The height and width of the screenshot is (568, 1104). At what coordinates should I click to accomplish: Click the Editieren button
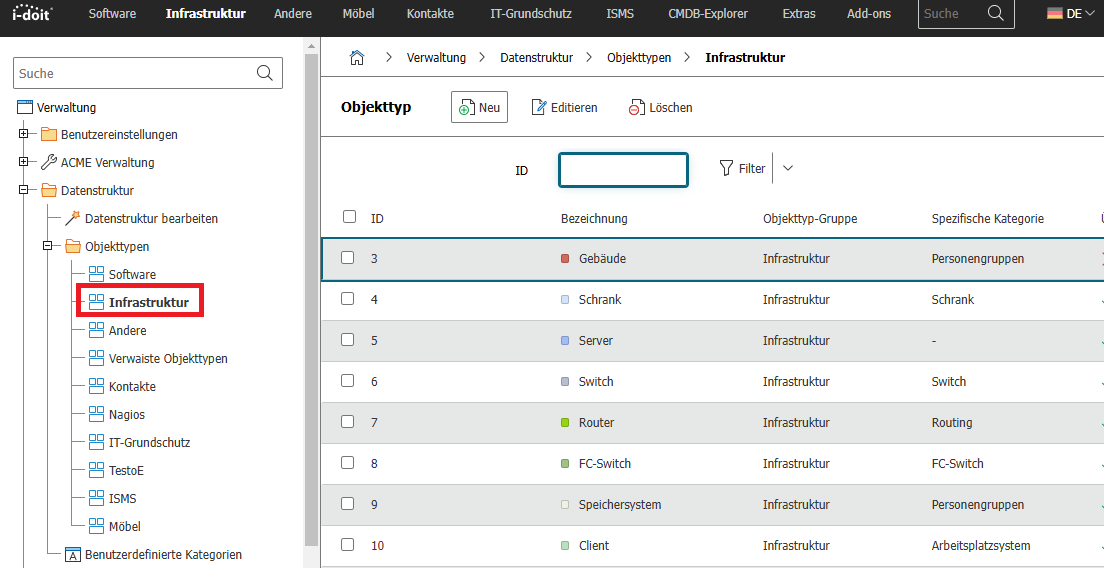click(x=565, y=107)
